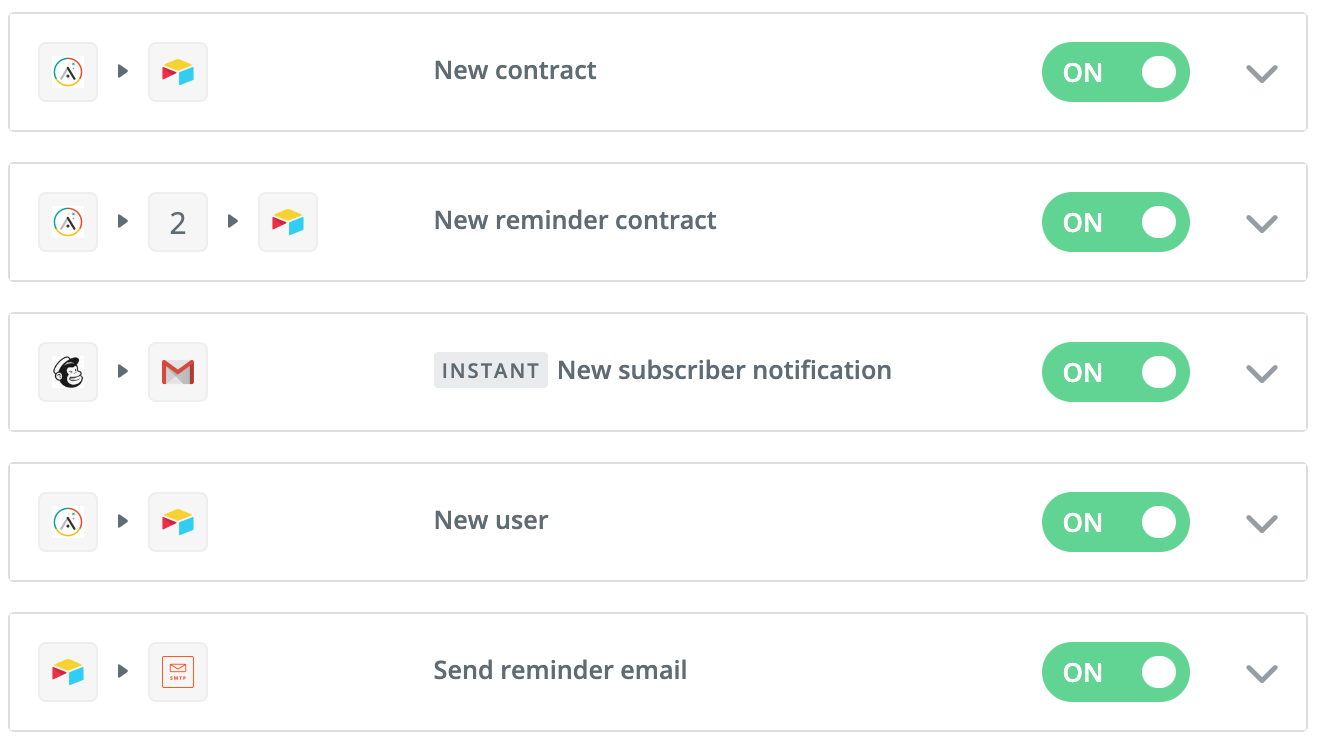Image resolution: width=1318 pixels, height=746 pixels.
Task: Expand the Send reminder email chevron
Action: click(1262, 673)
